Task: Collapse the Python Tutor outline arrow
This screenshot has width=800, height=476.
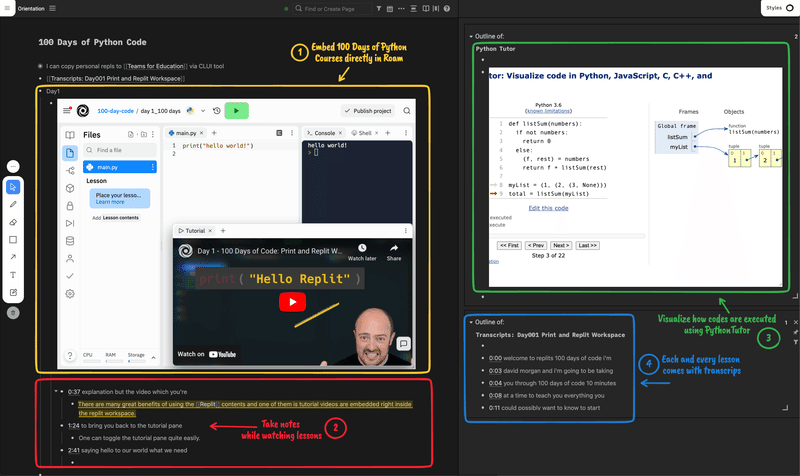Action: tap(471, 37)
